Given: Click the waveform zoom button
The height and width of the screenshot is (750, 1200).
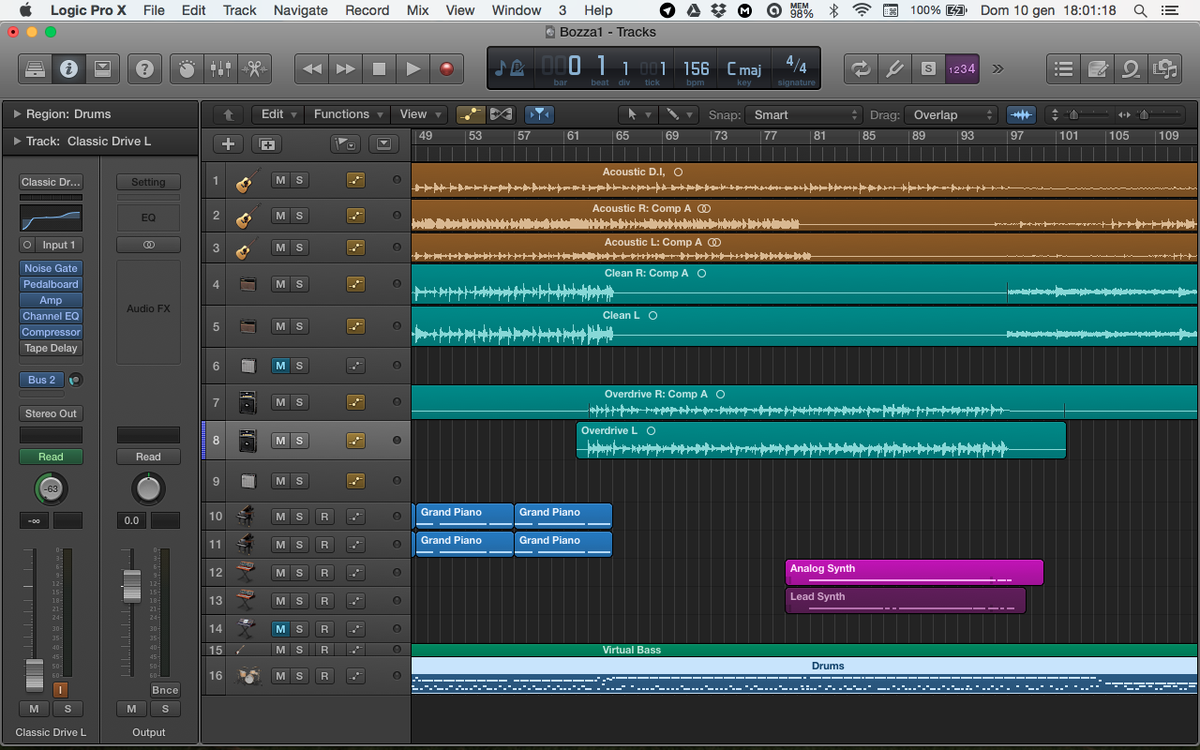Looking at the screenshot, I should click(1021, 114).
